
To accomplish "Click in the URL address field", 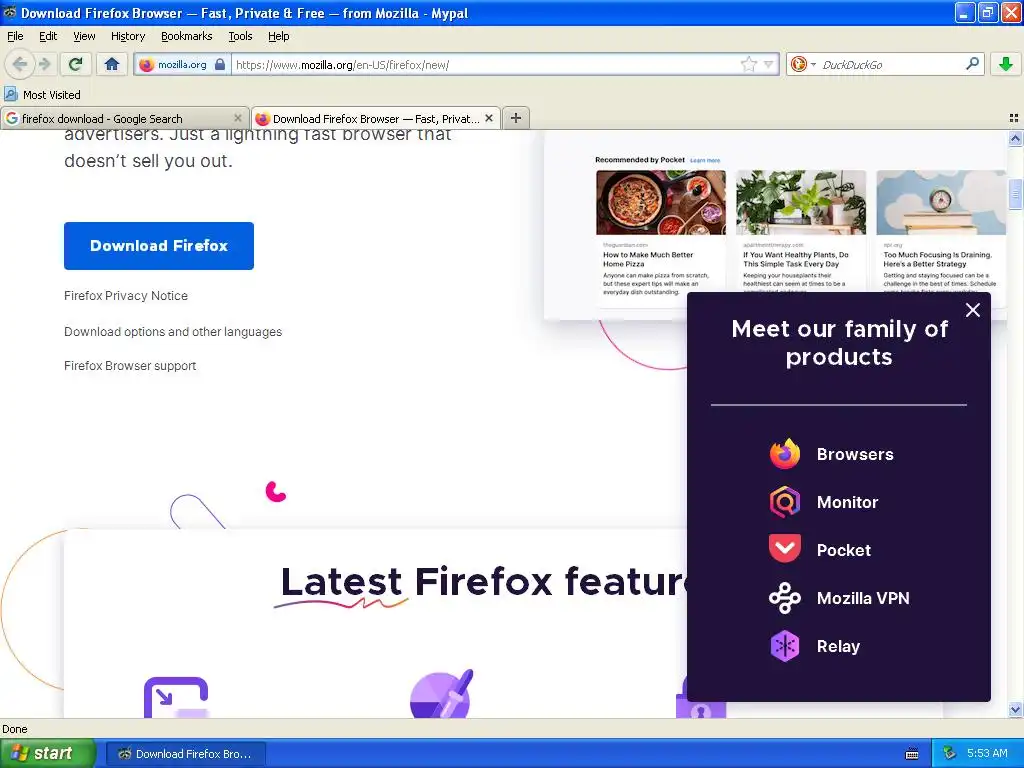I will [x=485, y=65].
